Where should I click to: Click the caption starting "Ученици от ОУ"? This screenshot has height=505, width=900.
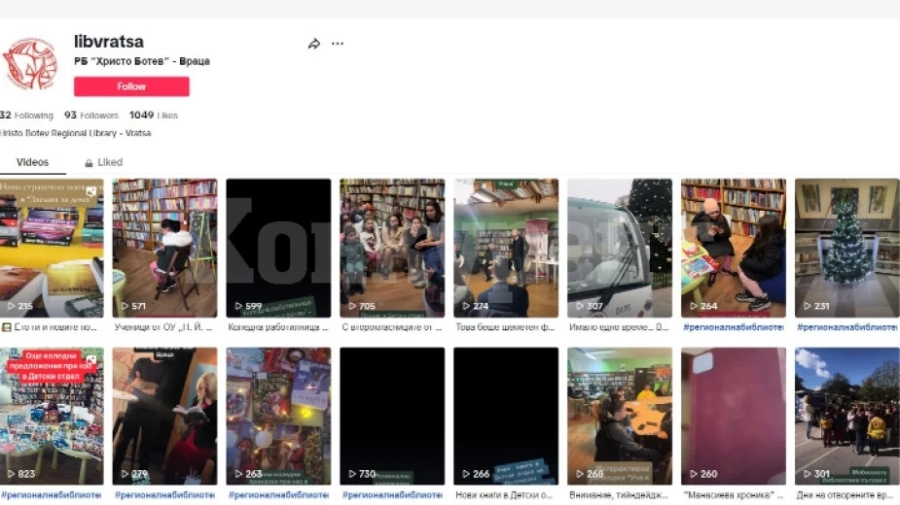click(163, 327)
